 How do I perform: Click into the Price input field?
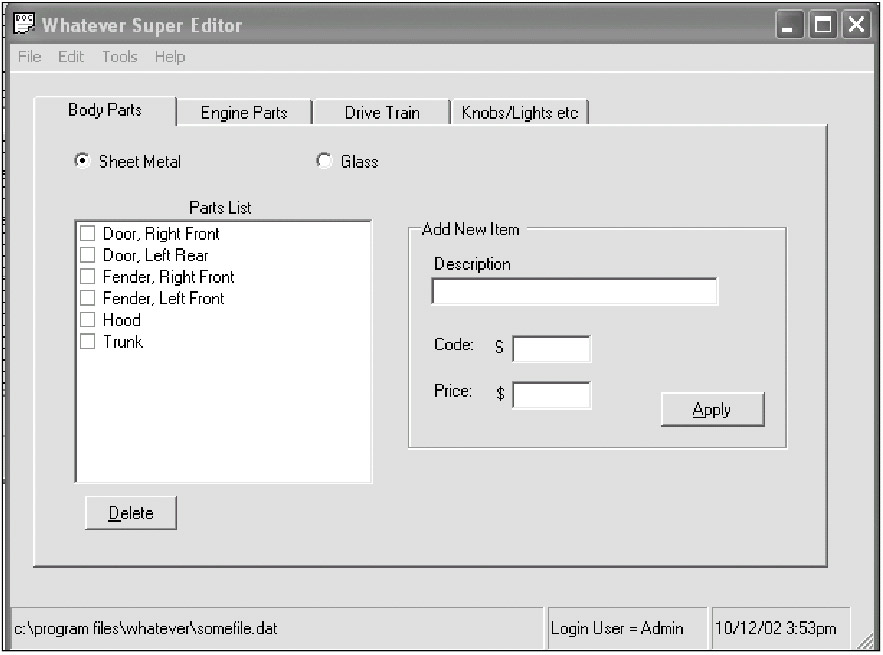pos(551,395)
